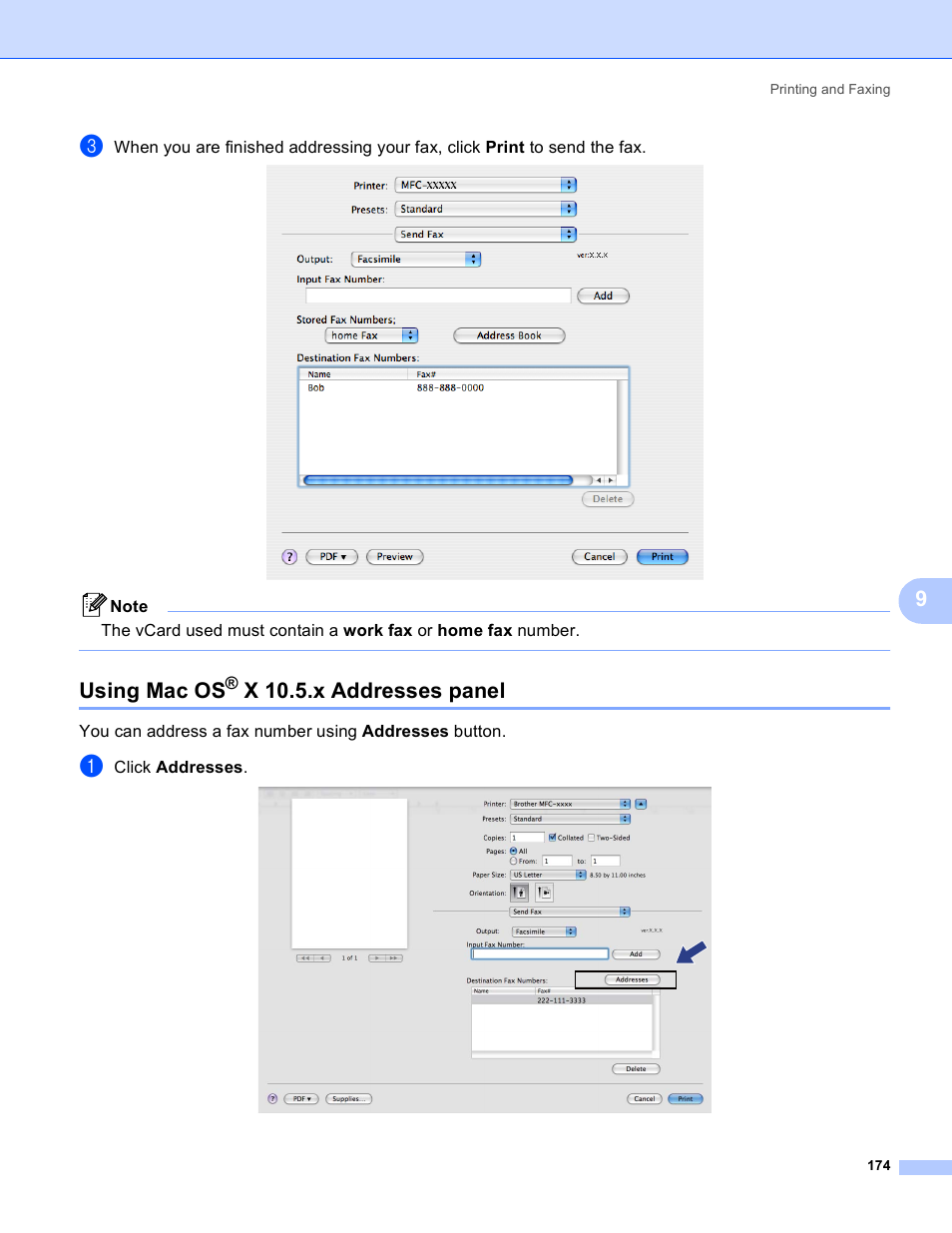Select the From pages radio button
Viewport: 952px width, 1233px height.
[513, 861]
